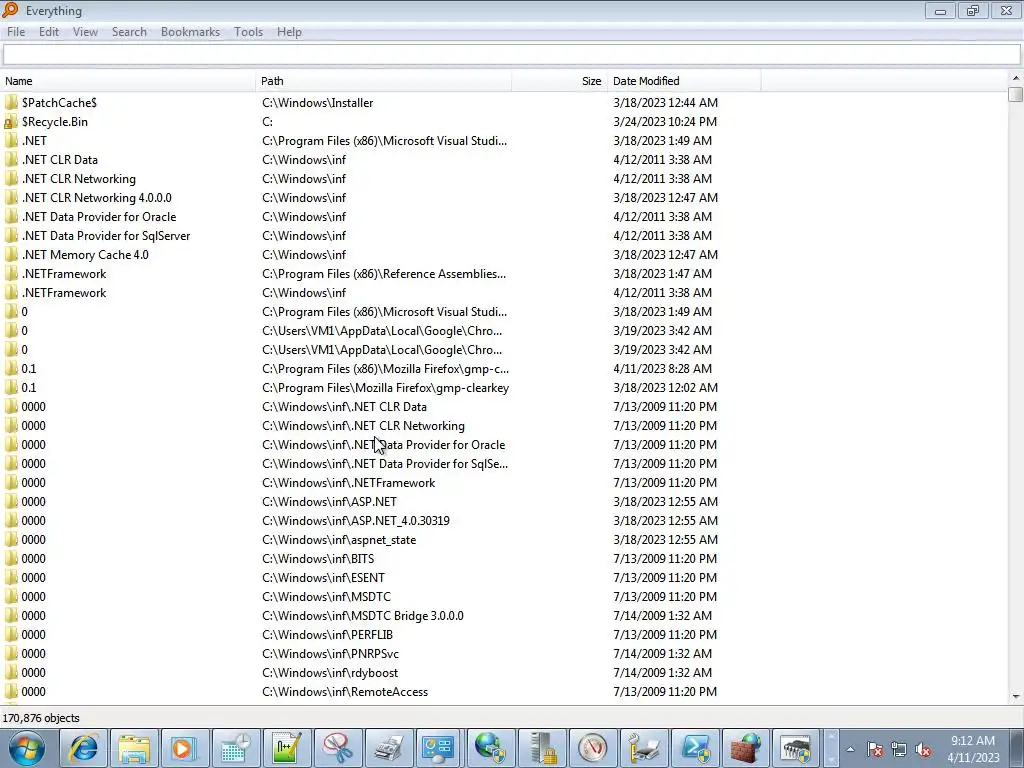Open Windows Explorer from the taskbar

[x=135, y=748]
